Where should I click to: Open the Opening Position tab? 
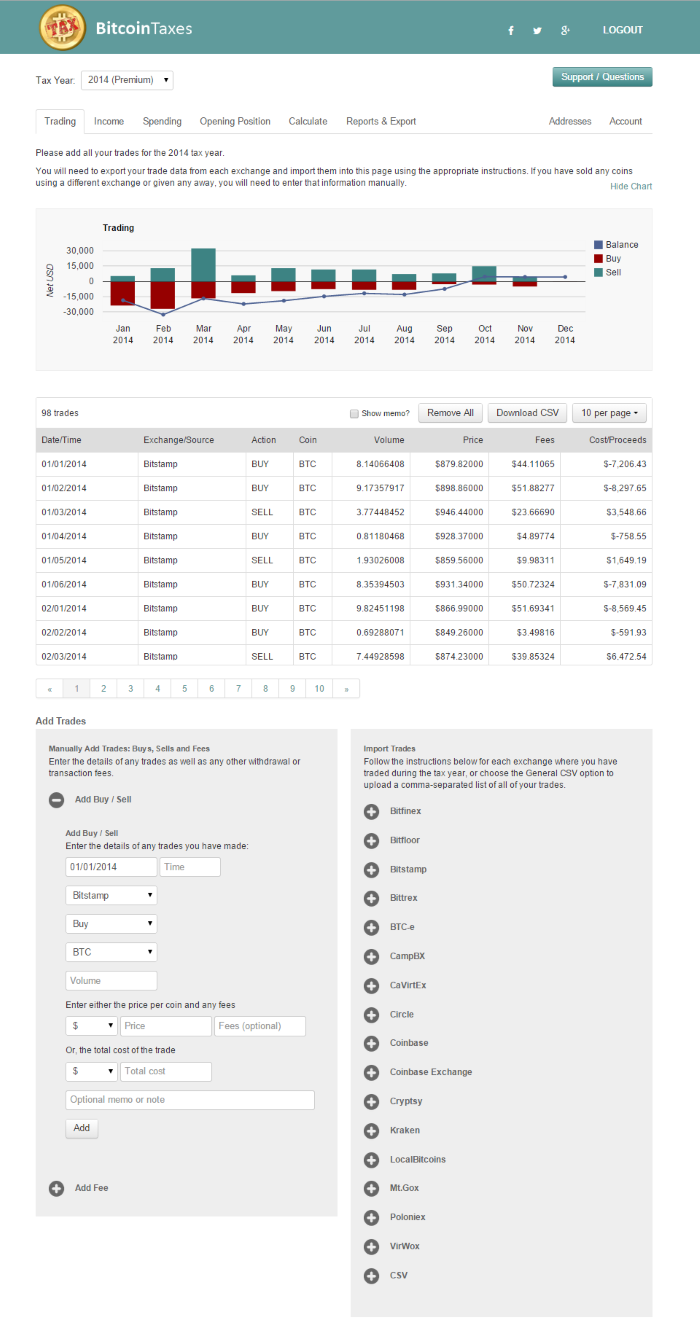point(235,121)
